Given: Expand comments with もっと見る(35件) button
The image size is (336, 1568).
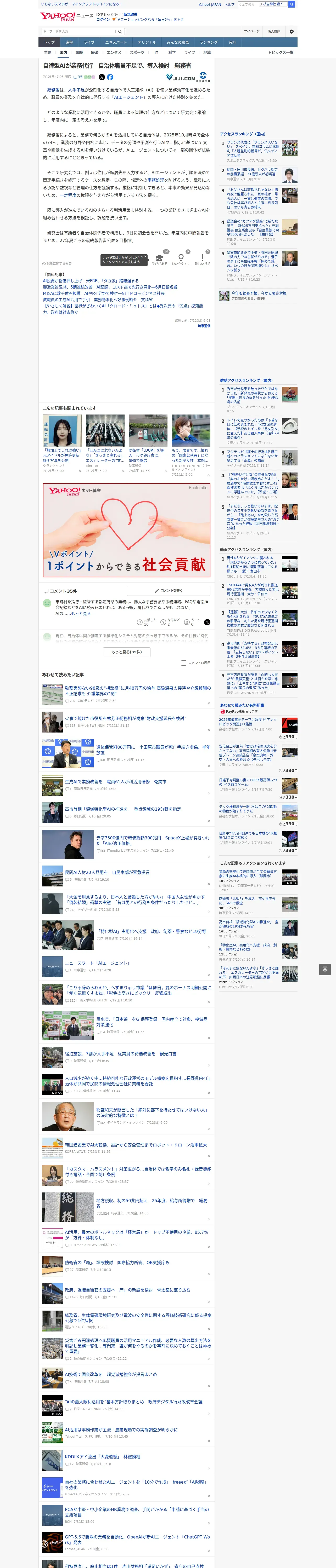Looking at the screenshot, I should coord(126,652).
